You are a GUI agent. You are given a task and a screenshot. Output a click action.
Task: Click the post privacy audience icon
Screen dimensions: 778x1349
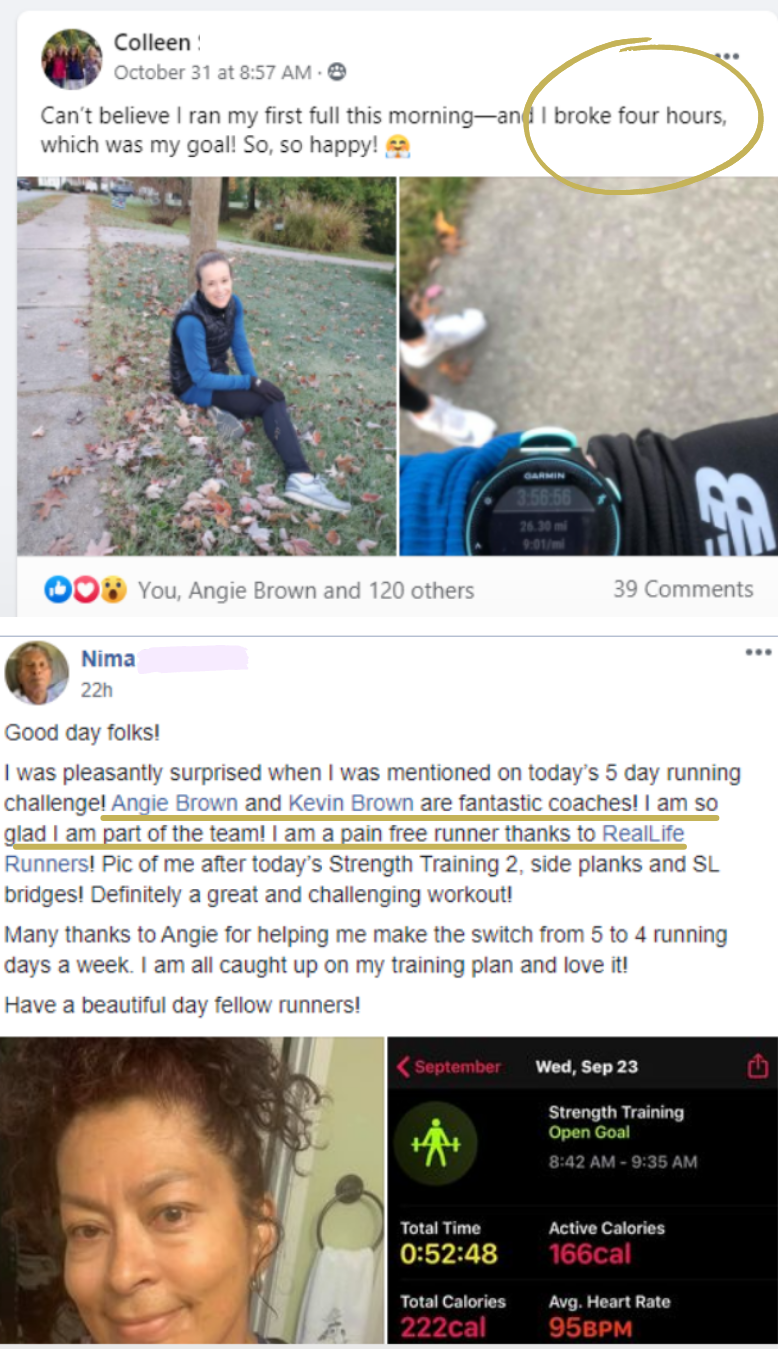[337, 72]
